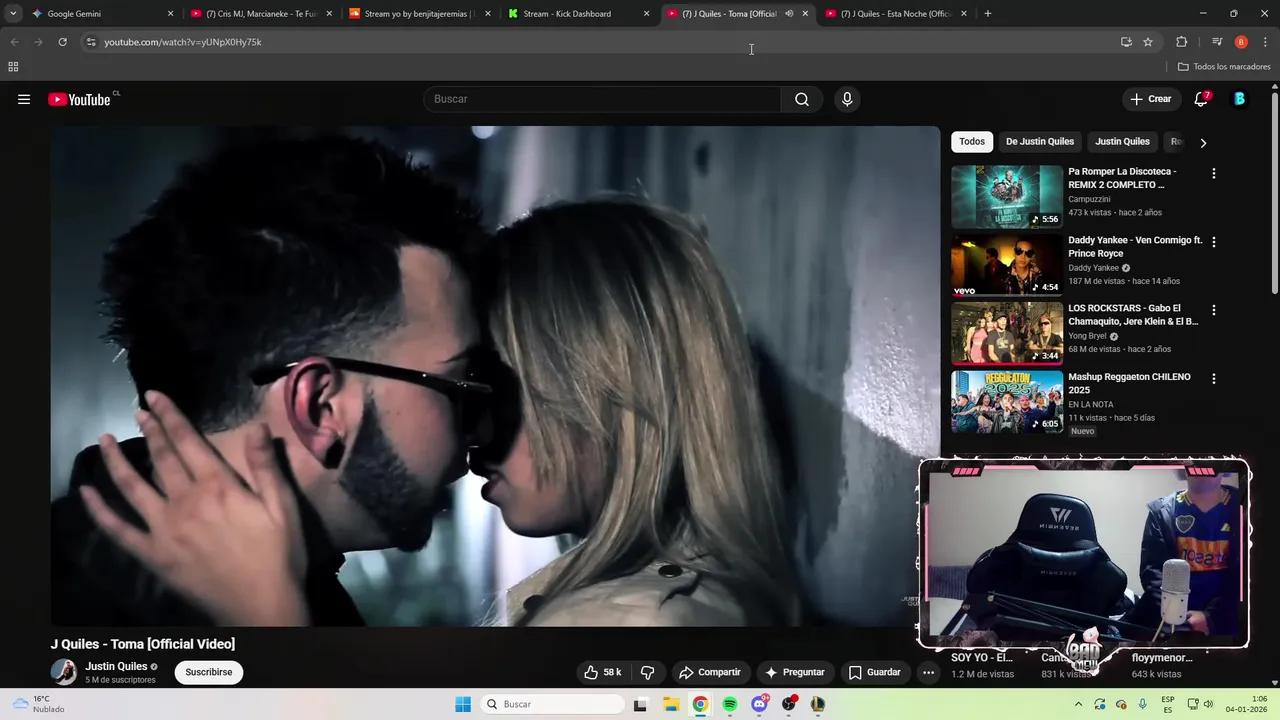Toggle like on the video
Viewport: 1280px width, 720px height.
[591, 672]
